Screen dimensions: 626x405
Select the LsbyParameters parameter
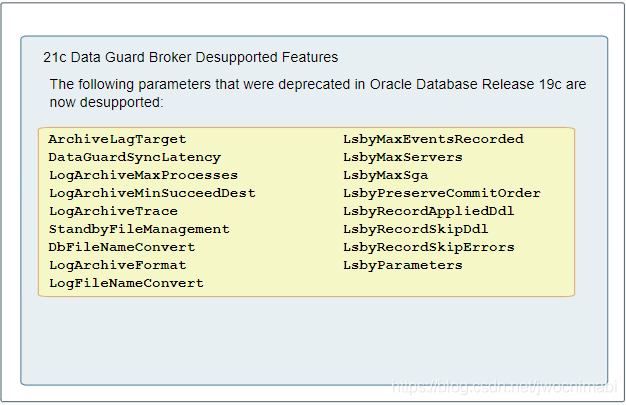click(x=402, y=265)
